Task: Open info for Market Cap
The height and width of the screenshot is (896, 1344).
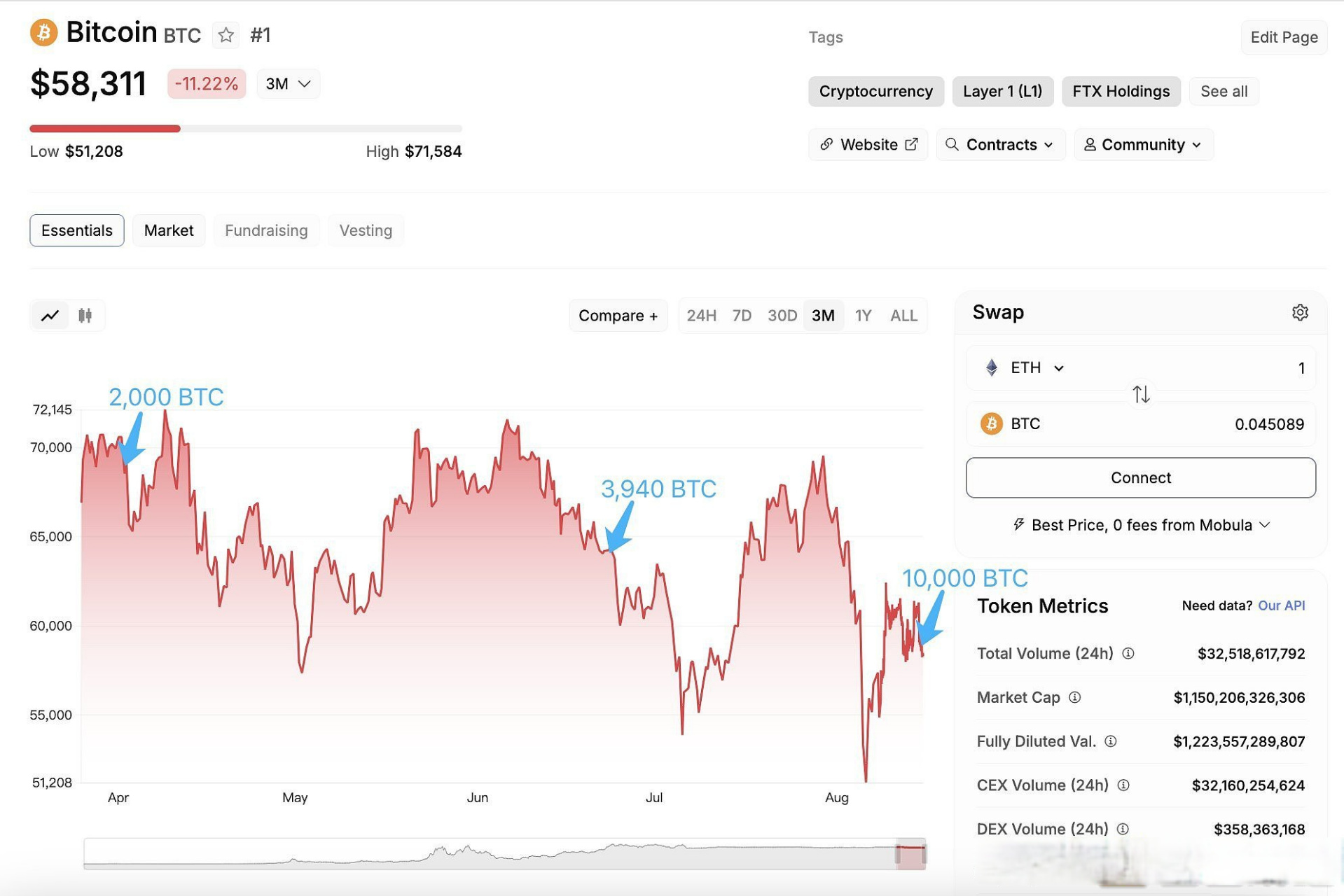Action: (x=1075, y=697)
